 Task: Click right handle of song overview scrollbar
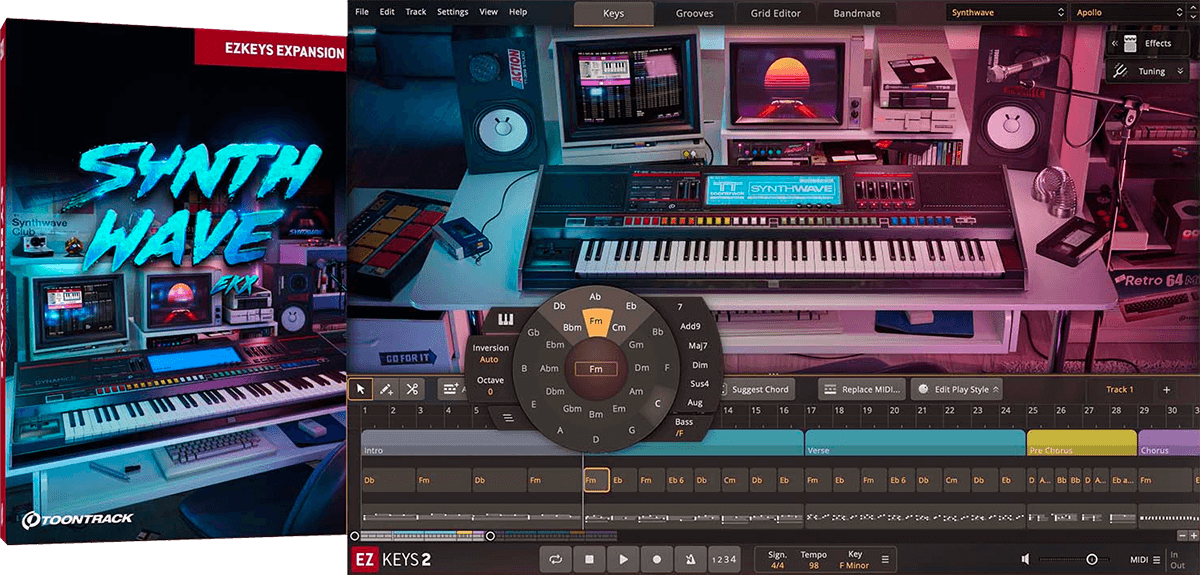tap(490, 537)
